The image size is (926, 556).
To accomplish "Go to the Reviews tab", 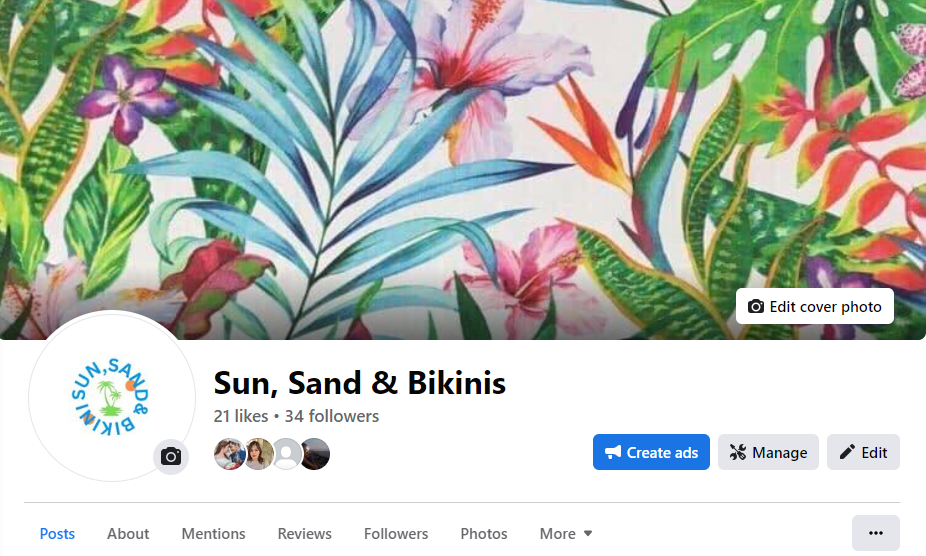I will [x=305, y=534].
